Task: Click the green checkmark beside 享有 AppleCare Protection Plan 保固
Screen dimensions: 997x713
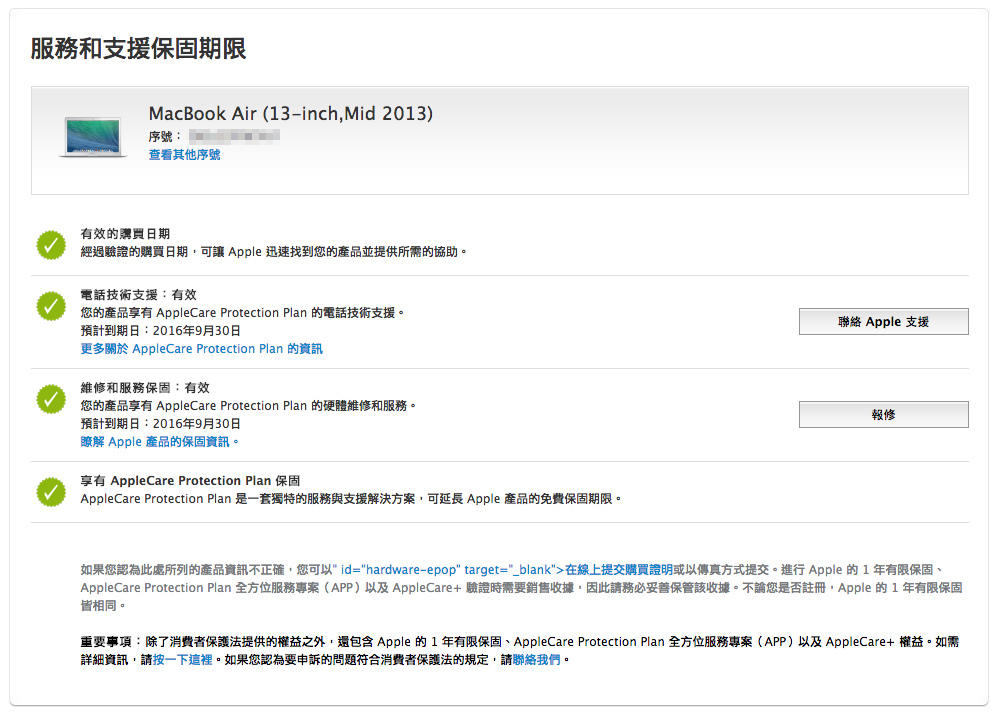Action: [51, 492]
